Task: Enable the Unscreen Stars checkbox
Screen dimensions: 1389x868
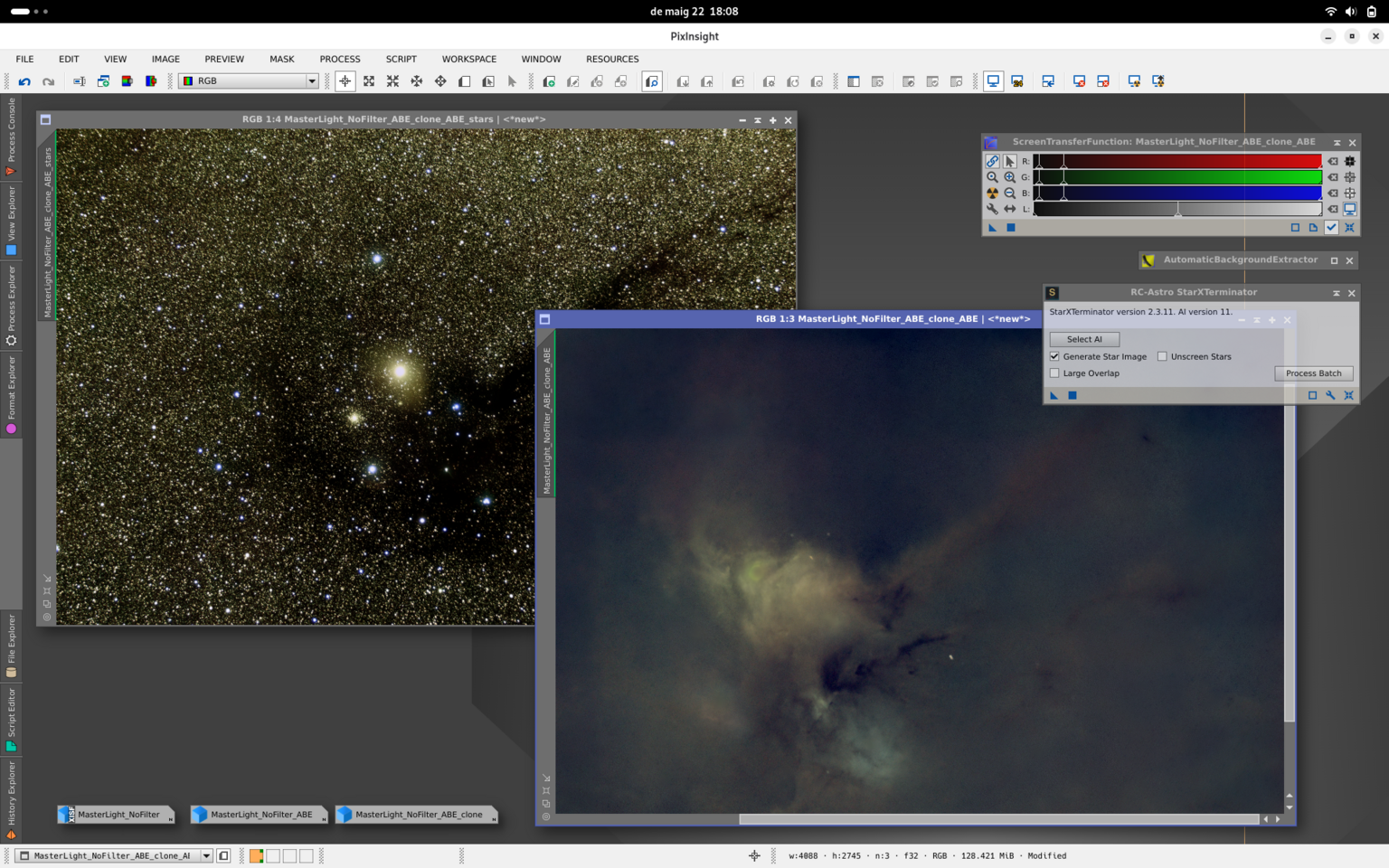Action: click(x=1162, y=356)
